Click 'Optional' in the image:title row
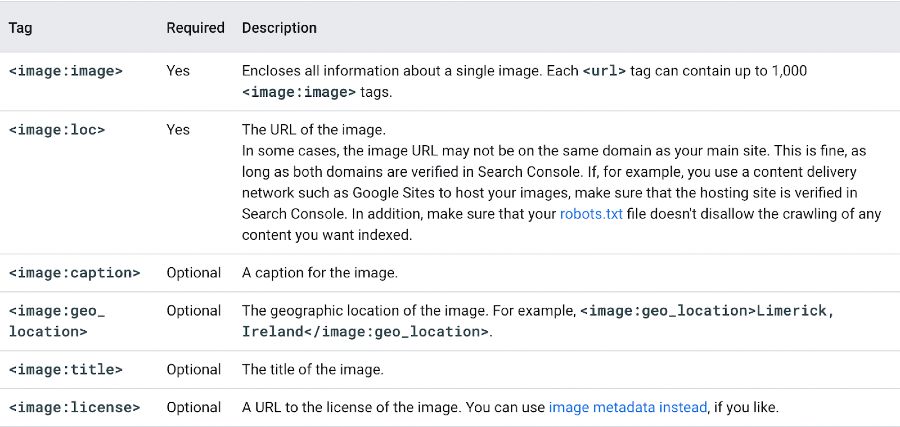The image size is (900, 427). [x=193, y=370]
